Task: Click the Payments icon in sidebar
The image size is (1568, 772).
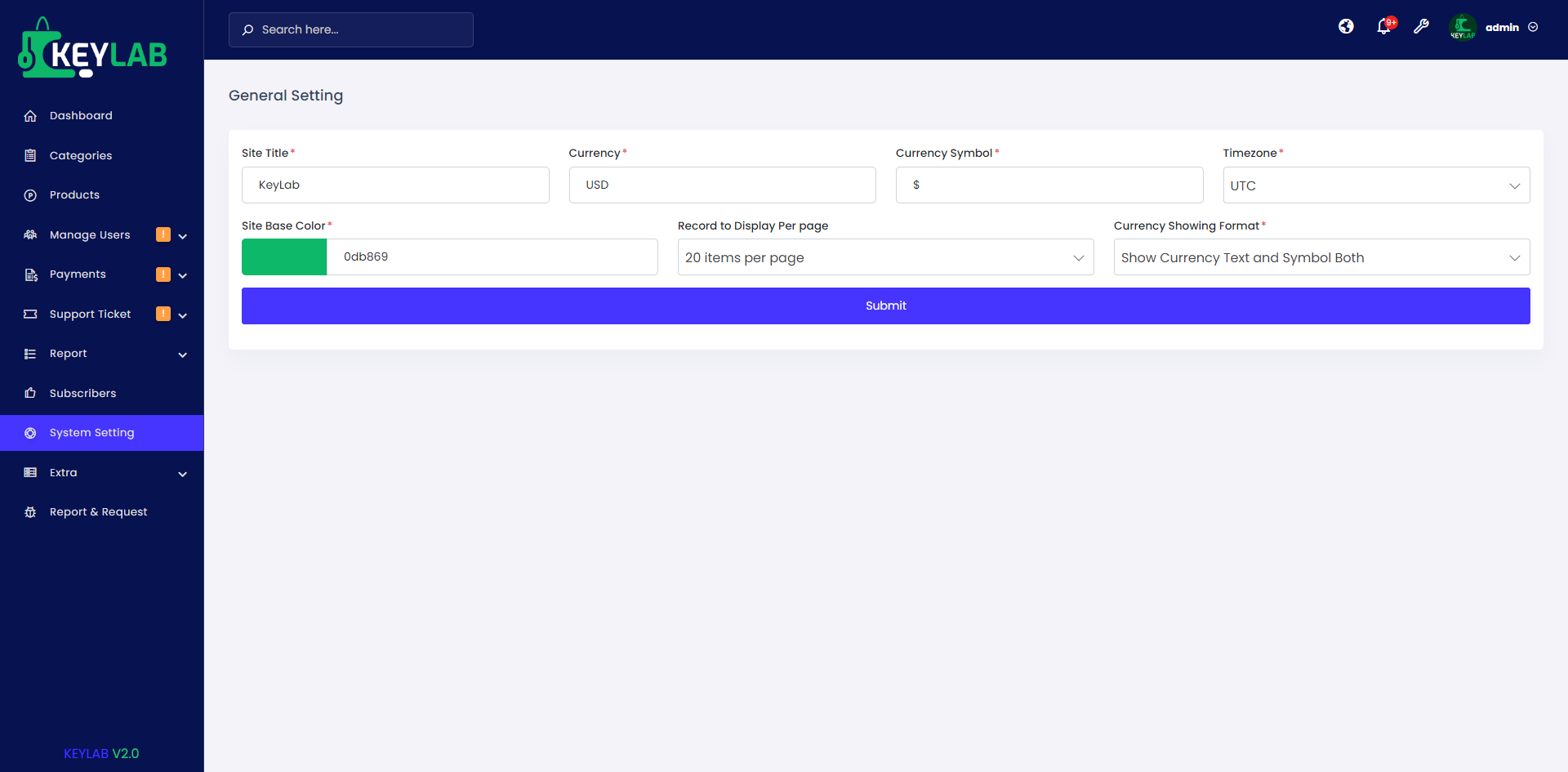Action: click(x=30, y=274)
